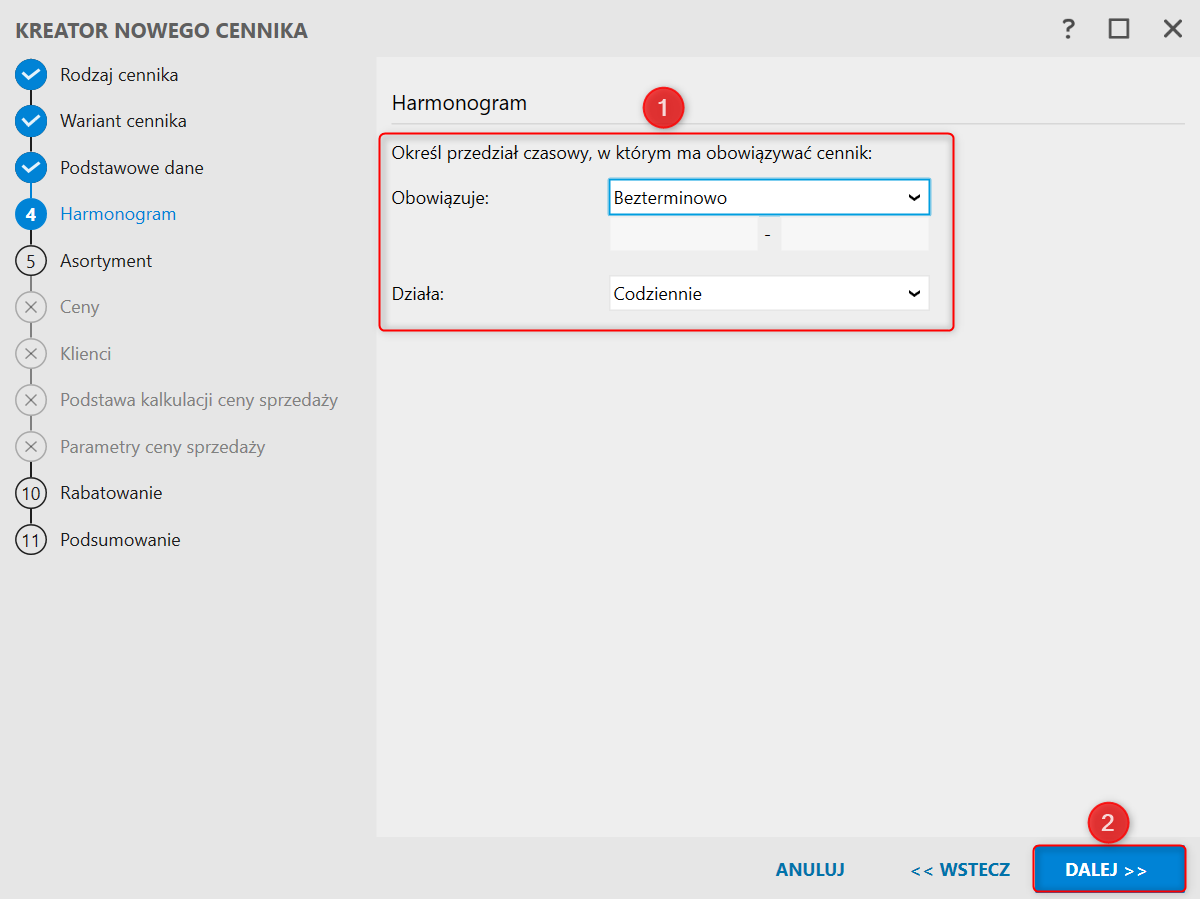Click the ANULUJ button
Screen dimensions: 1200x899
coord(810,870)
